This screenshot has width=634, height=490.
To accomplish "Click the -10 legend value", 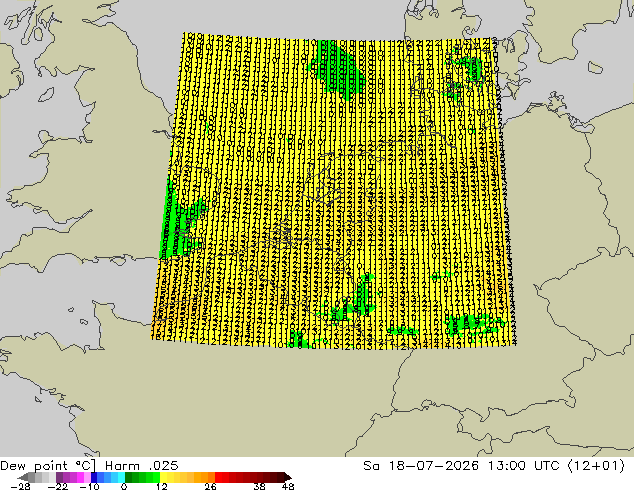I will [90, 486].
